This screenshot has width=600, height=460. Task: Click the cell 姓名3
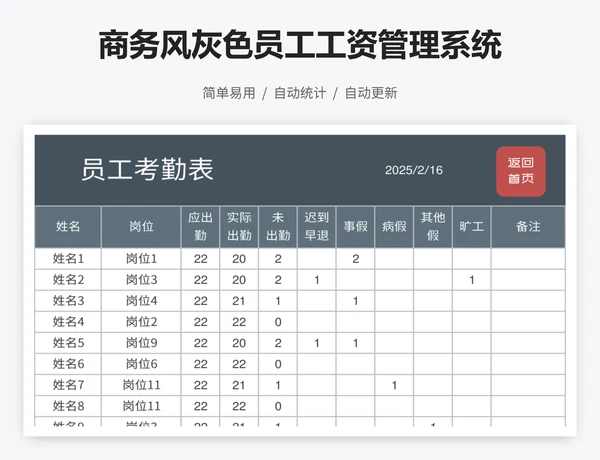click(x=68, y=301)
